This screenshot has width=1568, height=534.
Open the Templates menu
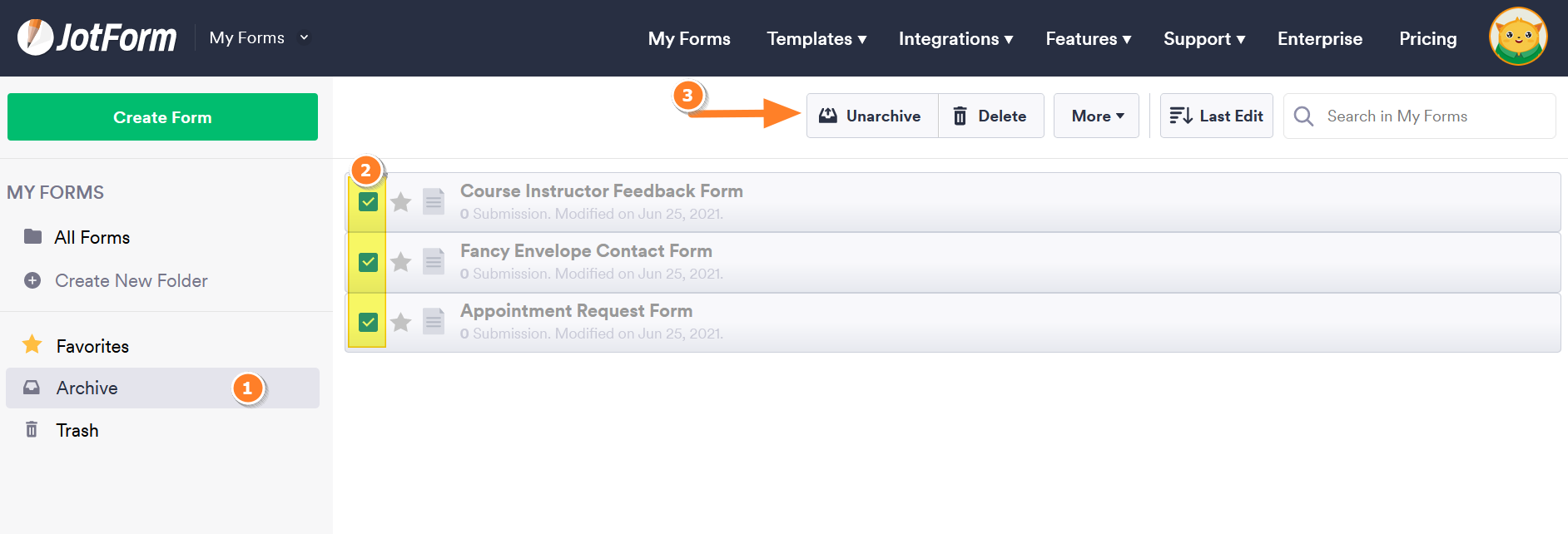pos(816,38)
